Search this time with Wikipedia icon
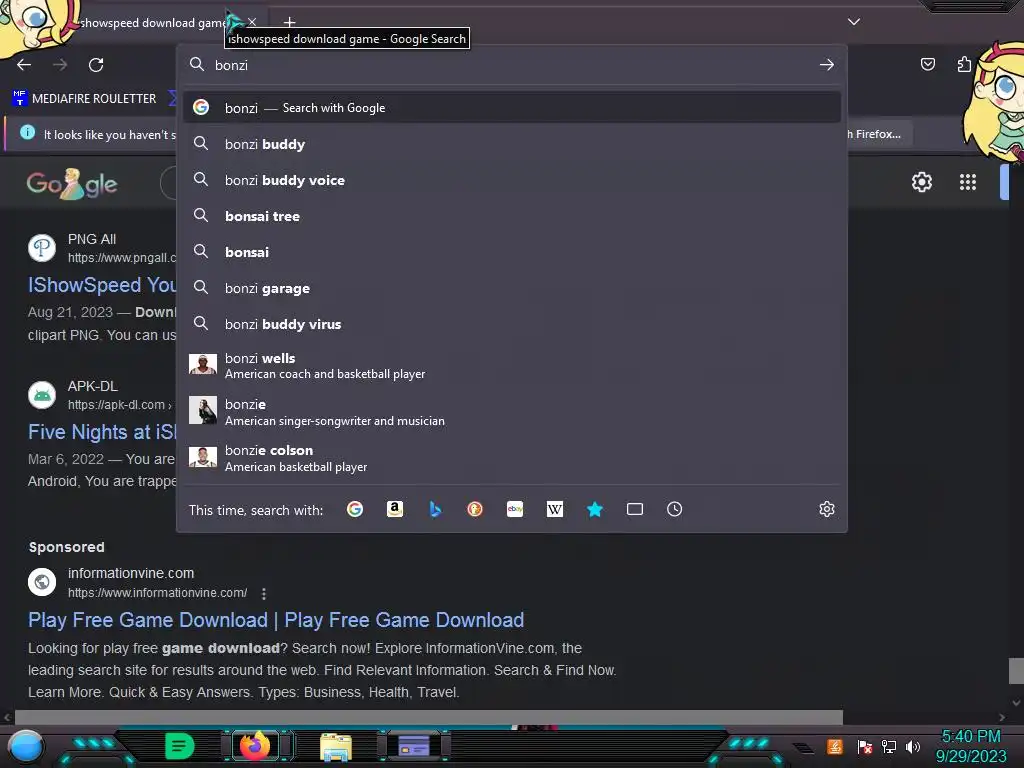Viewport: 1024px width, 768px height. [x=554, y=509]
